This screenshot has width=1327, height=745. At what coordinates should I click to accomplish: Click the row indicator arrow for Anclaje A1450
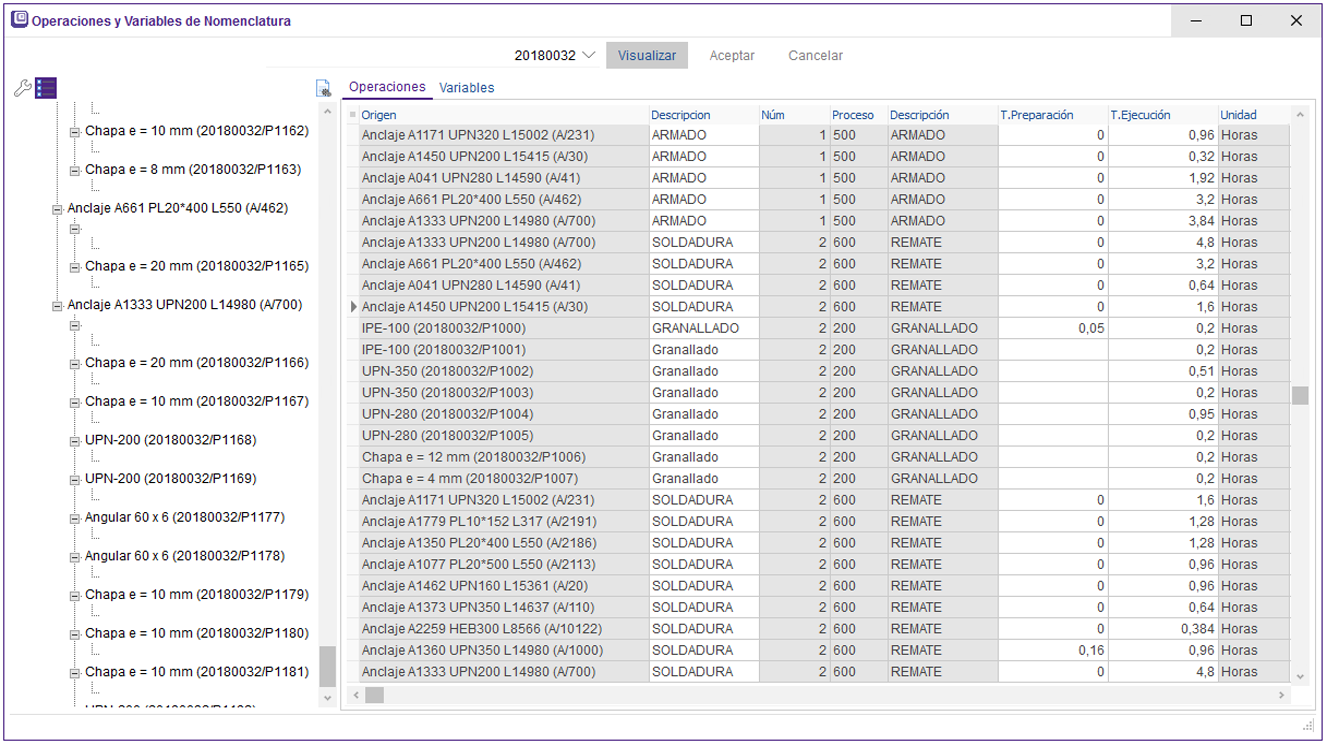coord(353,307)
